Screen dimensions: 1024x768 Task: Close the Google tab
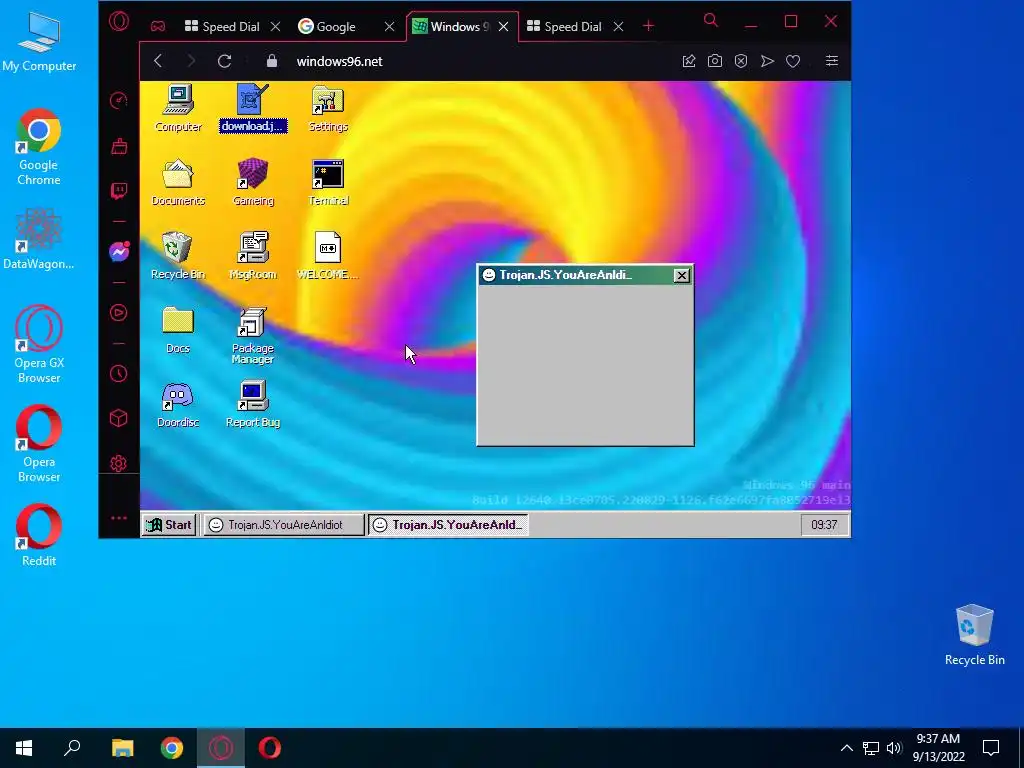click(389, 27)
